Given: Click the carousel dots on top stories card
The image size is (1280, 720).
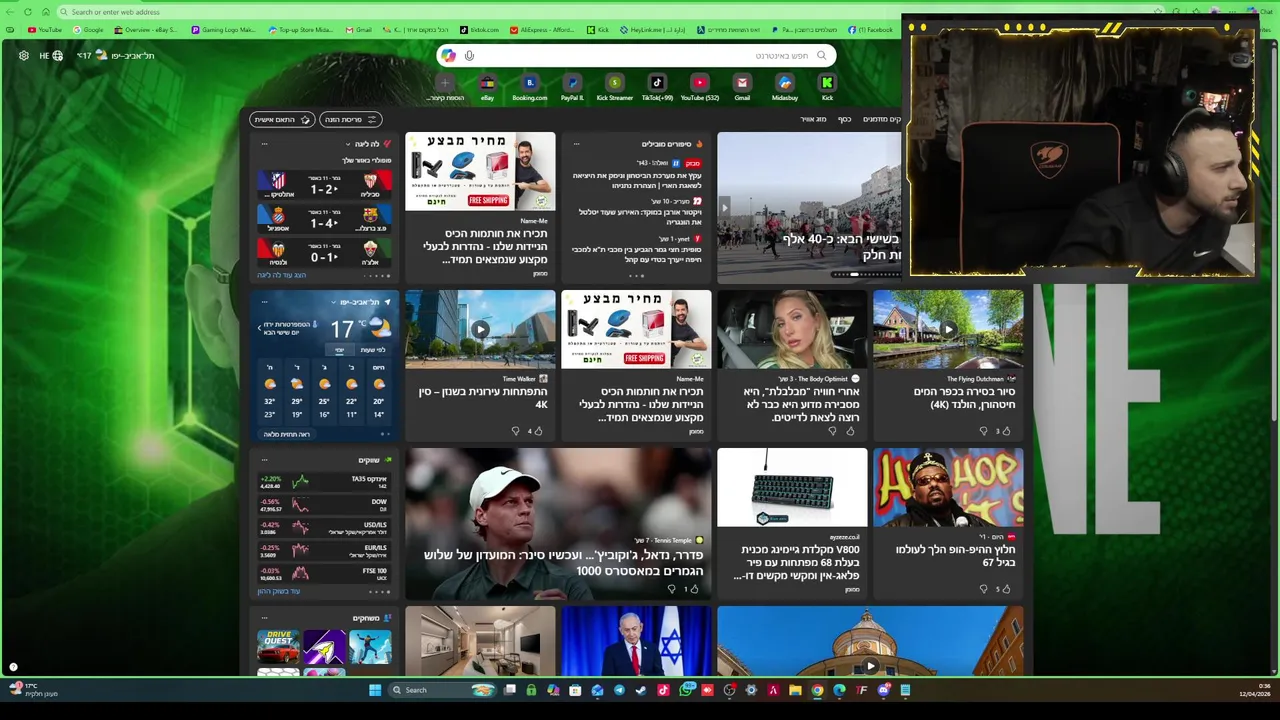Looking at the screenshot, I should (636, 276).
